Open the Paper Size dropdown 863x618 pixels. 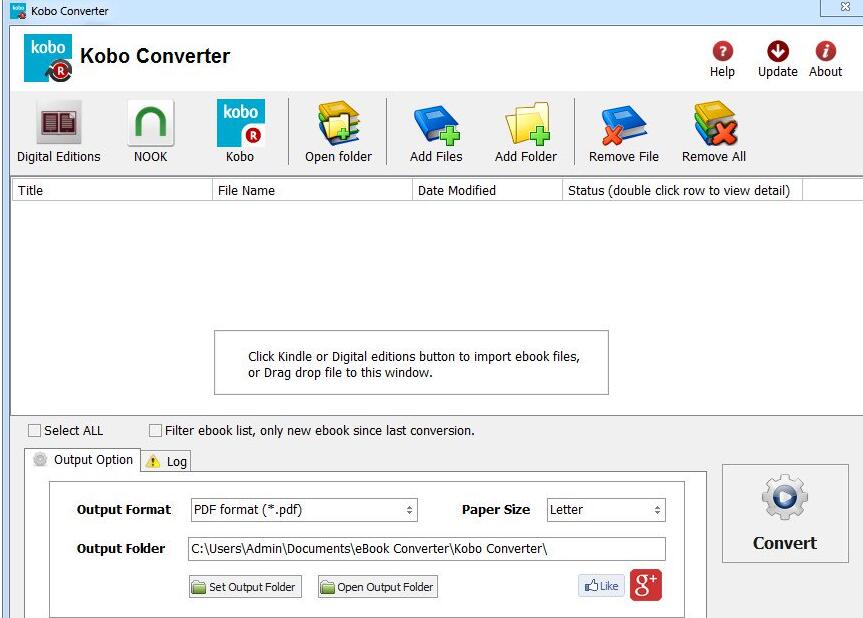pyautogui.click(x=606, y=510)
